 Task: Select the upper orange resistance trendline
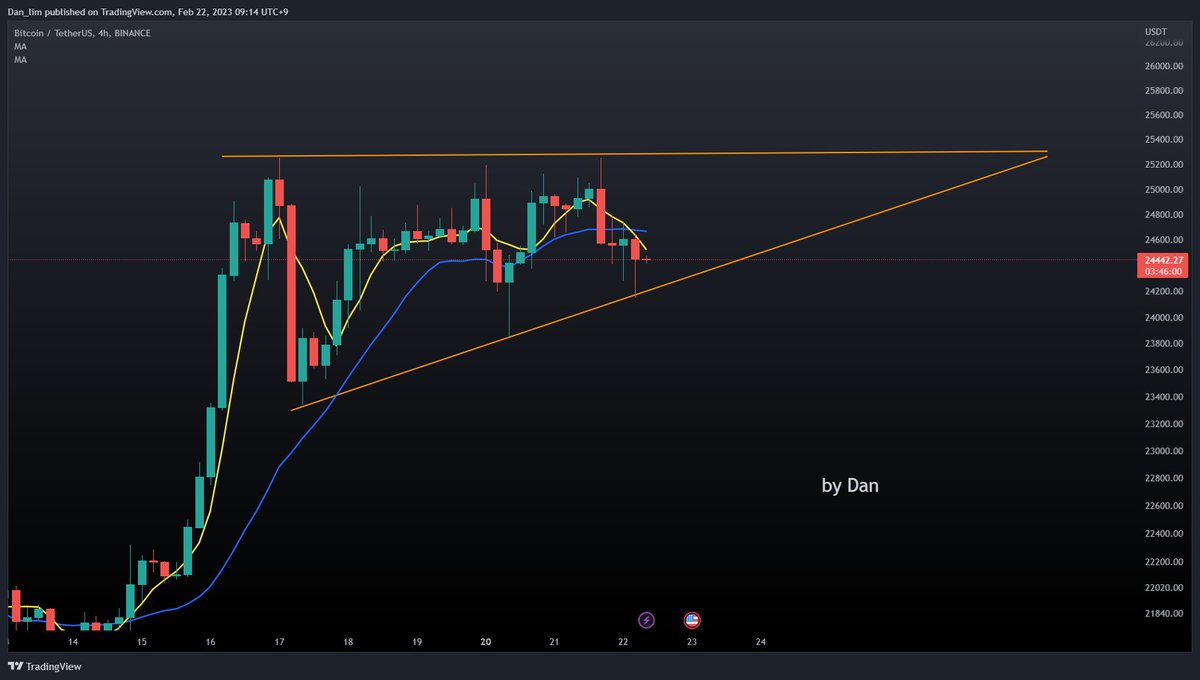click(x=634, y=154)
